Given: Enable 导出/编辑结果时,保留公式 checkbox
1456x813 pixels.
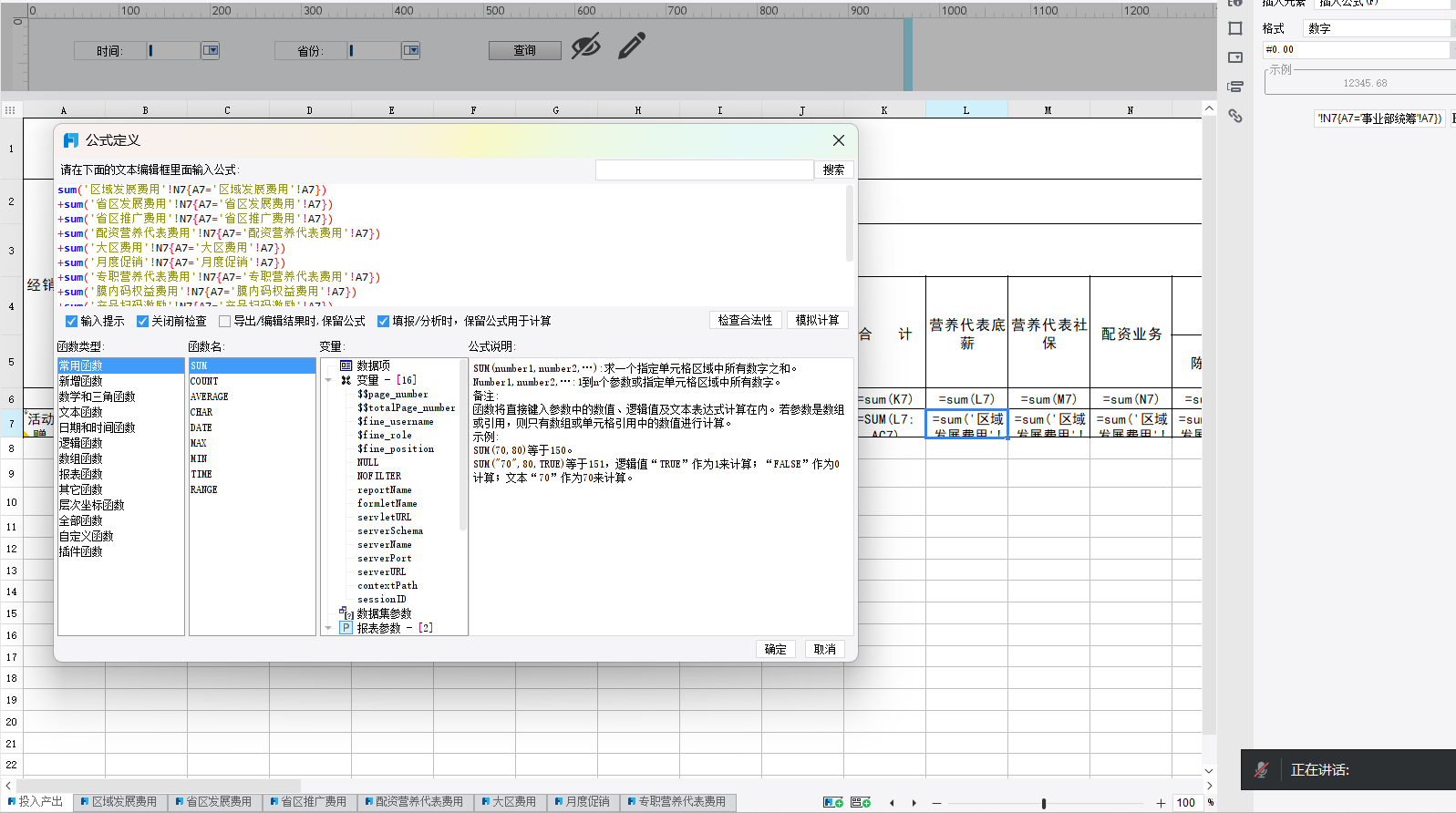Looking at the screenshot, I should (224, 321).
